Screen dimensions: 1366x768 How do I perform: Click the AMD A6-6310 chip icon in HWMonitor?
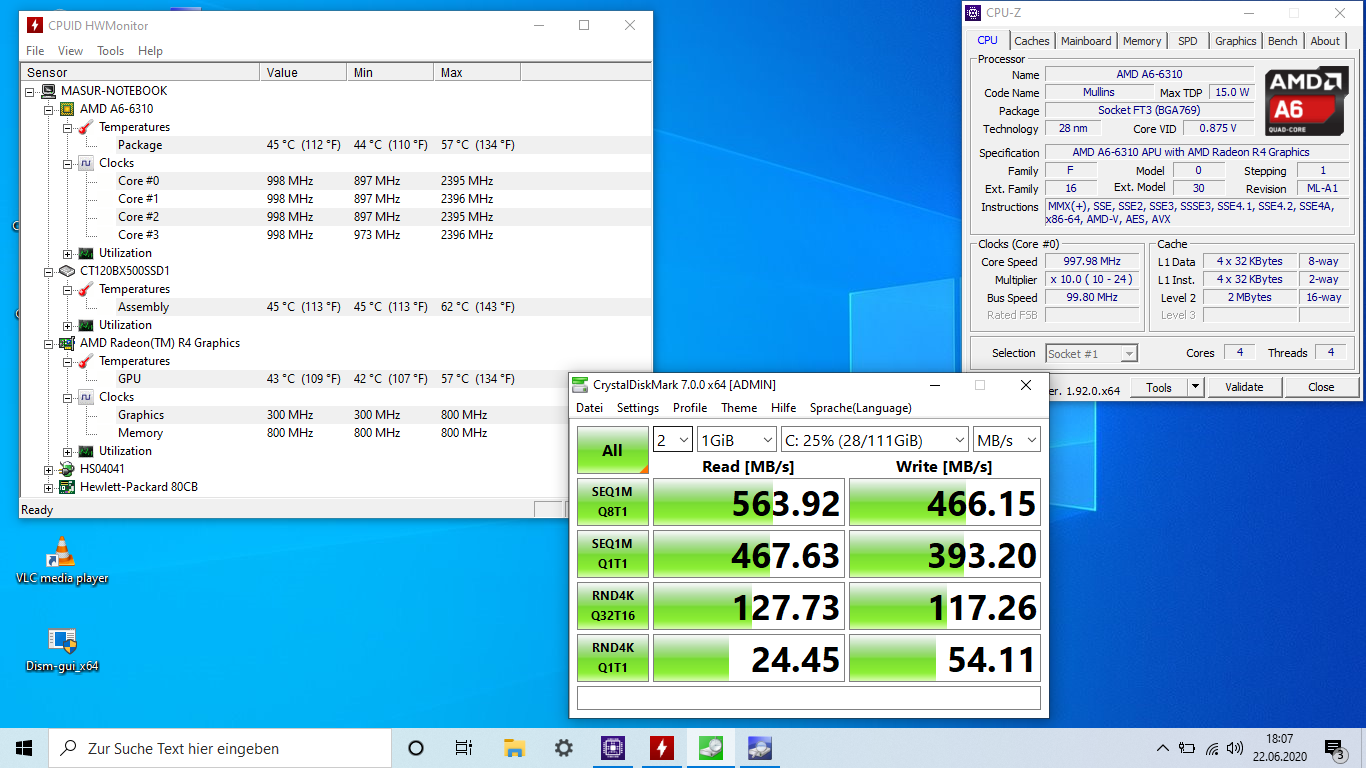pos(67,109)
